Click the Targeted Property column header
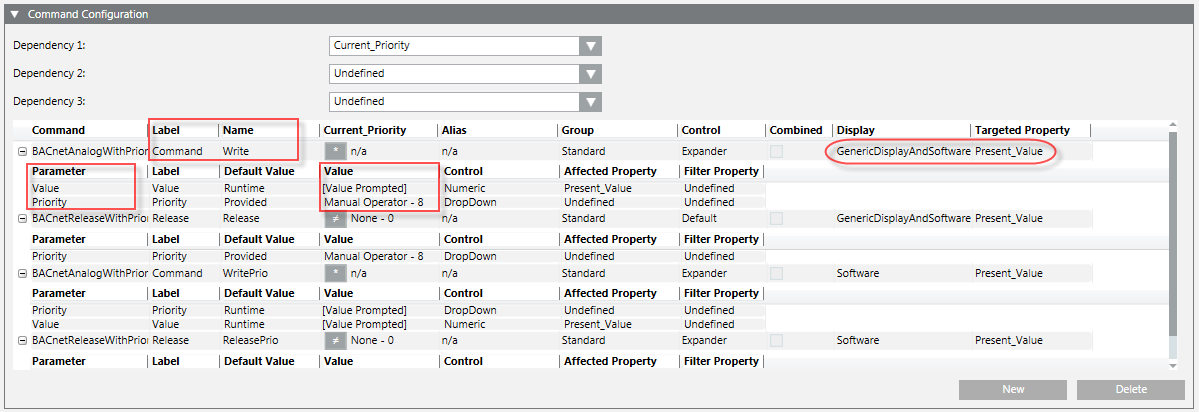The width and height of the screenshot is (1199, 412). coord(1022,130)
